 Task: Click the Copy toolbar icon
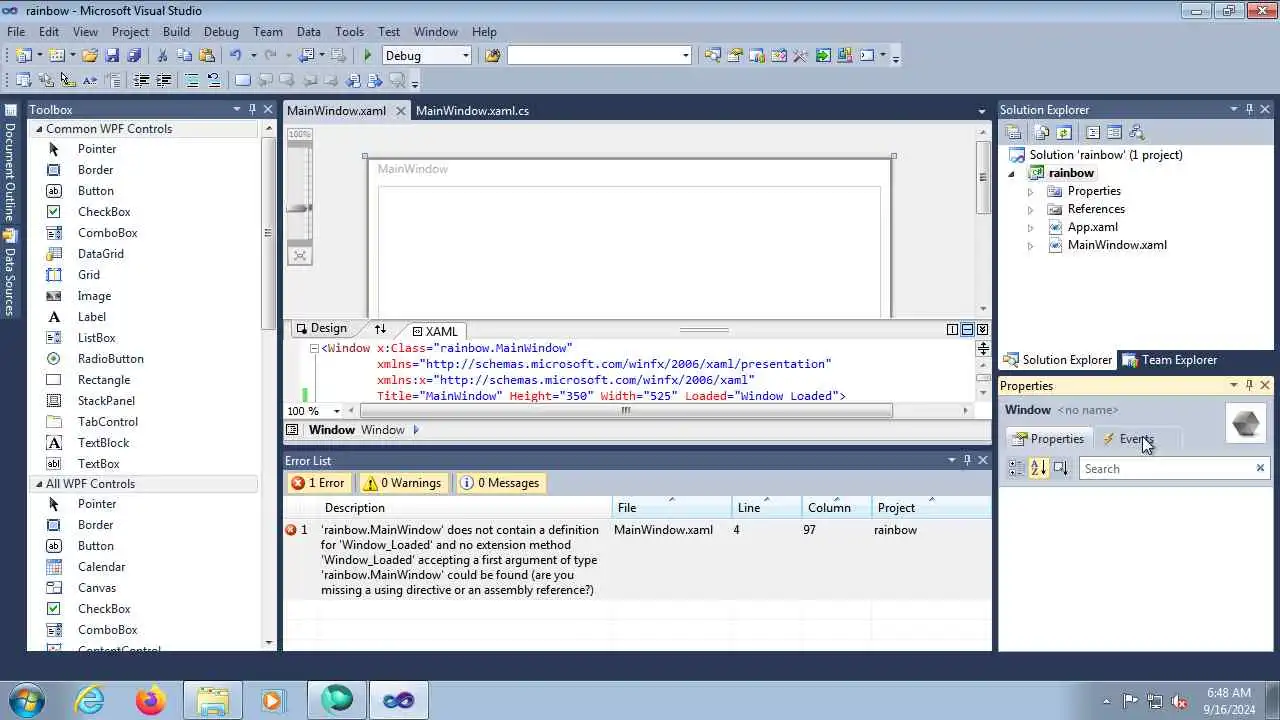pos(185,56)
